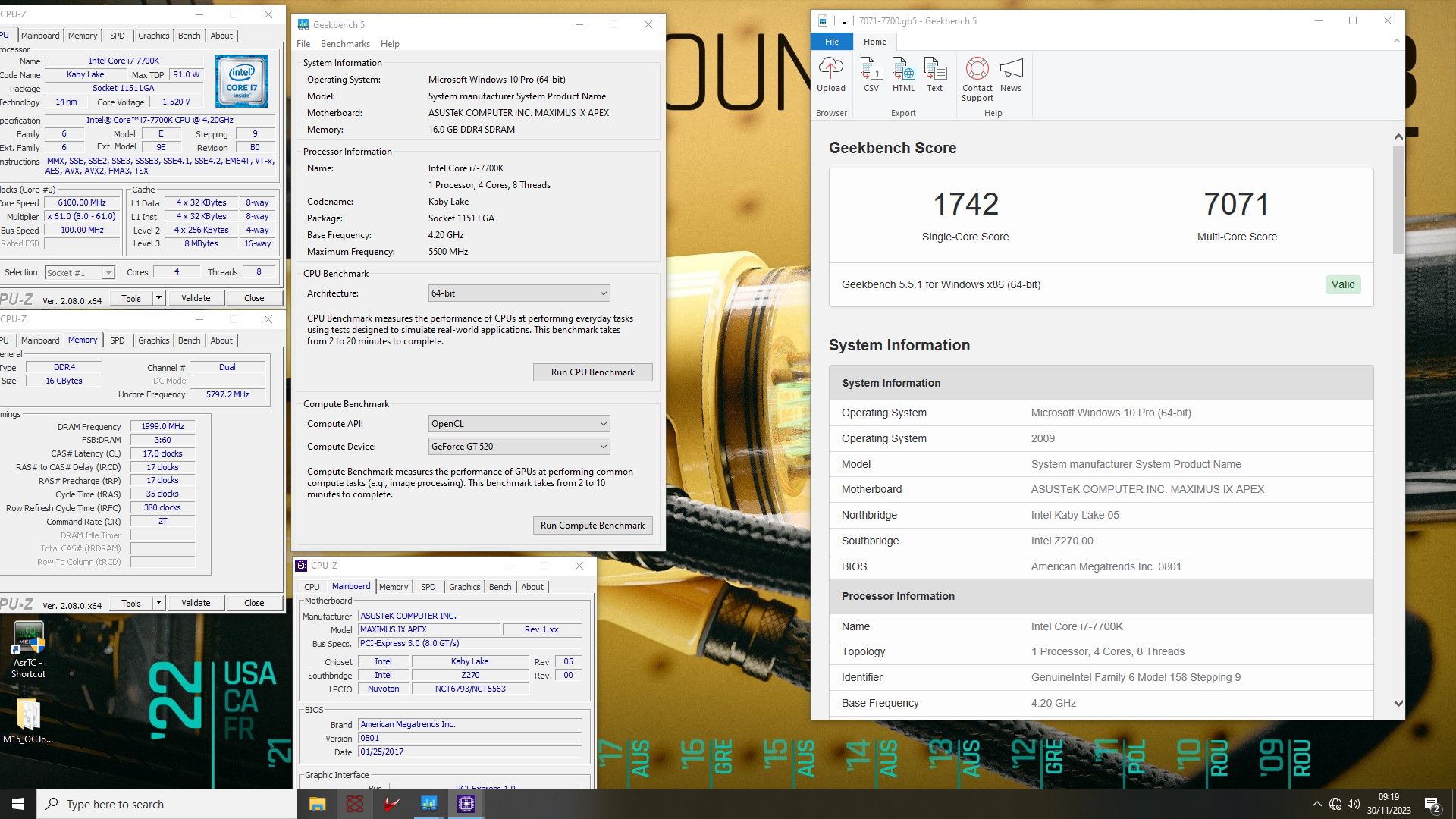Open Tools dropdown arrow in Memory CPU-Z window
Image resolution: width=1456 pixels, height=819 pixels.
click(x=159, y=603)
